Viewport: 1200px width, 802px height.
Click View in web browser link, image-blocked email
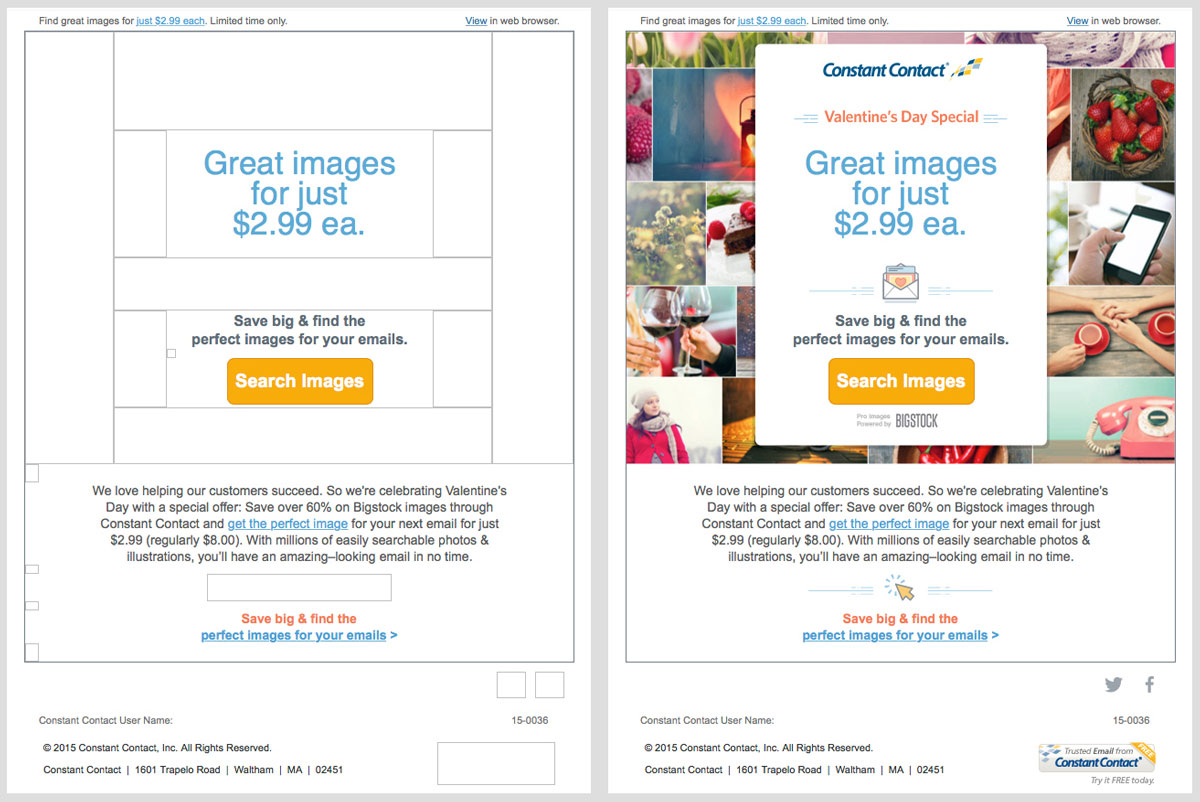pos(476,21)
